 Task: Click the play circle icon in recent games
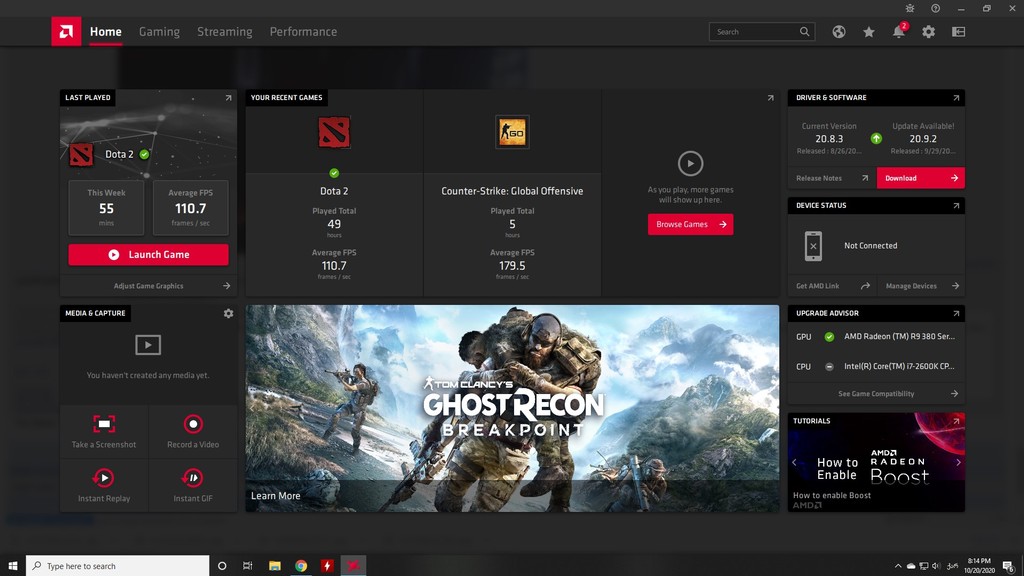[690, 163]
